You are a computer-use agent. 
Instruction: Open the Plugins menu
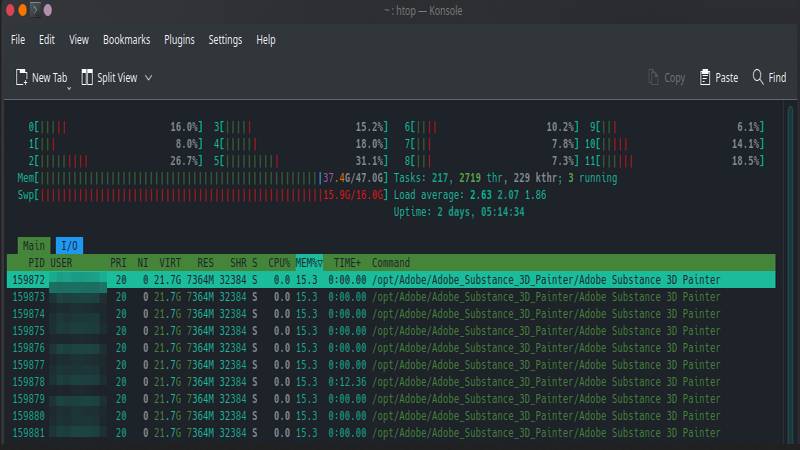coord(179,40)
